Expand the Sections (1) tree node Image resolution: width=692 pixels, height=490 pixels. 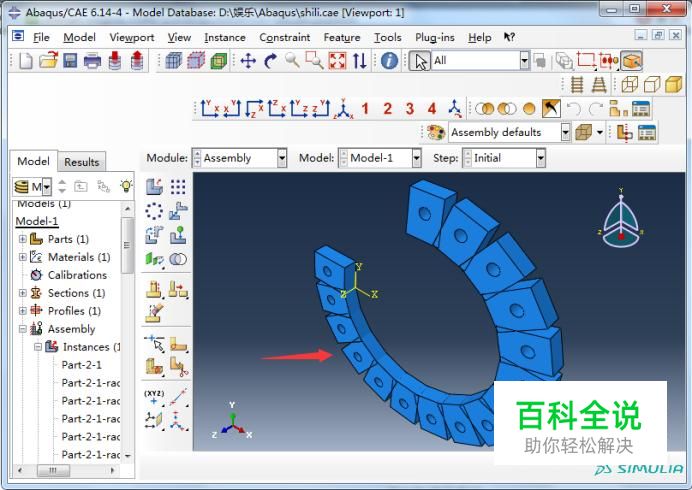(23, 293)
